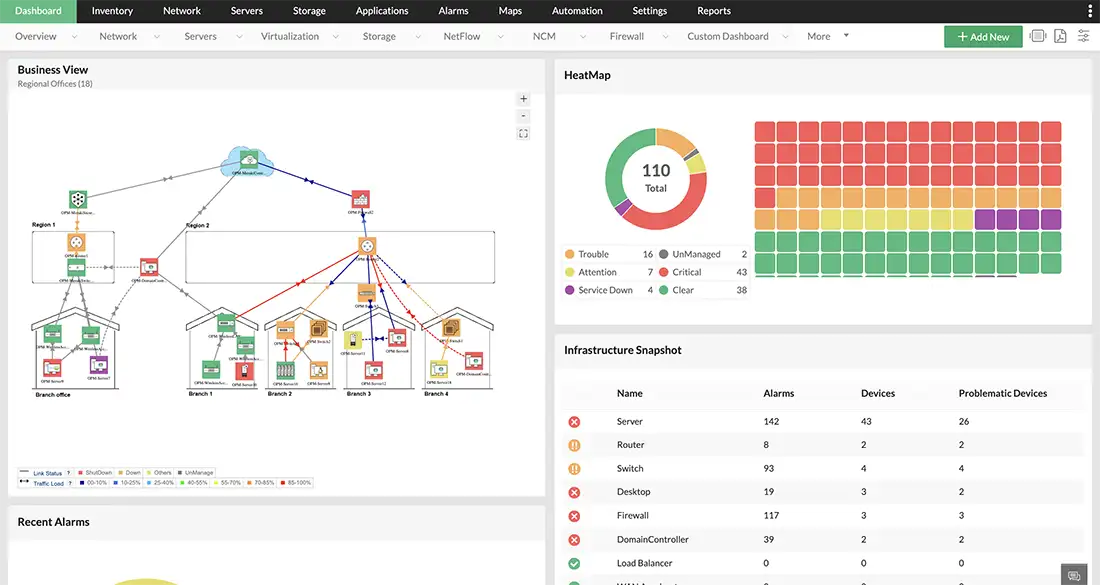The image size is (1100, 585).
Task: Expand Business View to fullscreen
Action: click(523, 132)
